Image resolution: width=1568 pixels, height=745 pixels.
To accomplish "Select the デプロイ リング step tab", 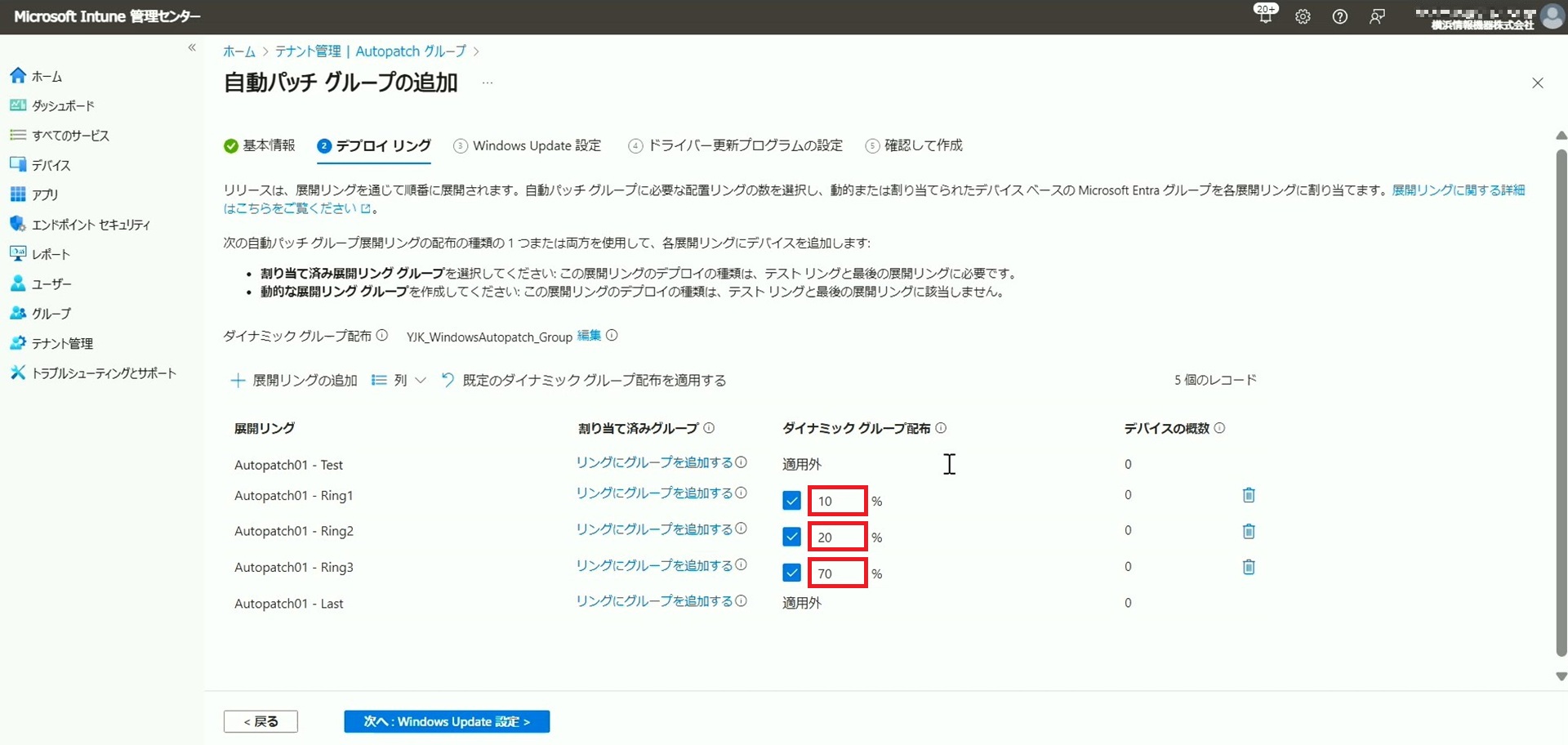I will pos(374,145).
